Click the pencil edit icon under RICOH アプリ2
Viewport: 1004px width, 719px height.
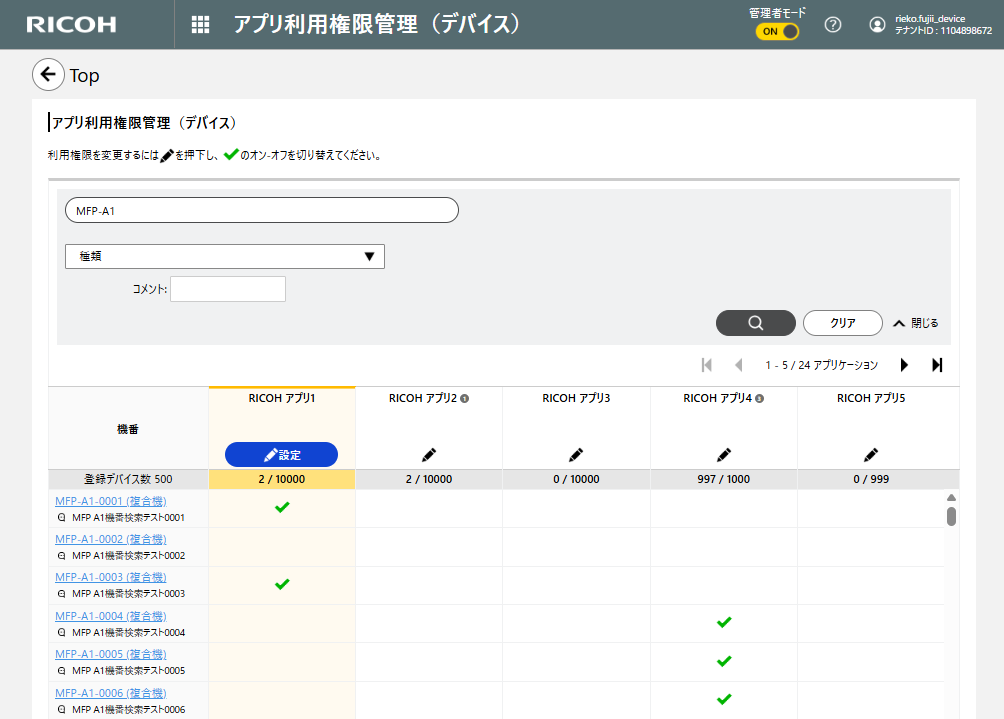click(x=429, y=454)
